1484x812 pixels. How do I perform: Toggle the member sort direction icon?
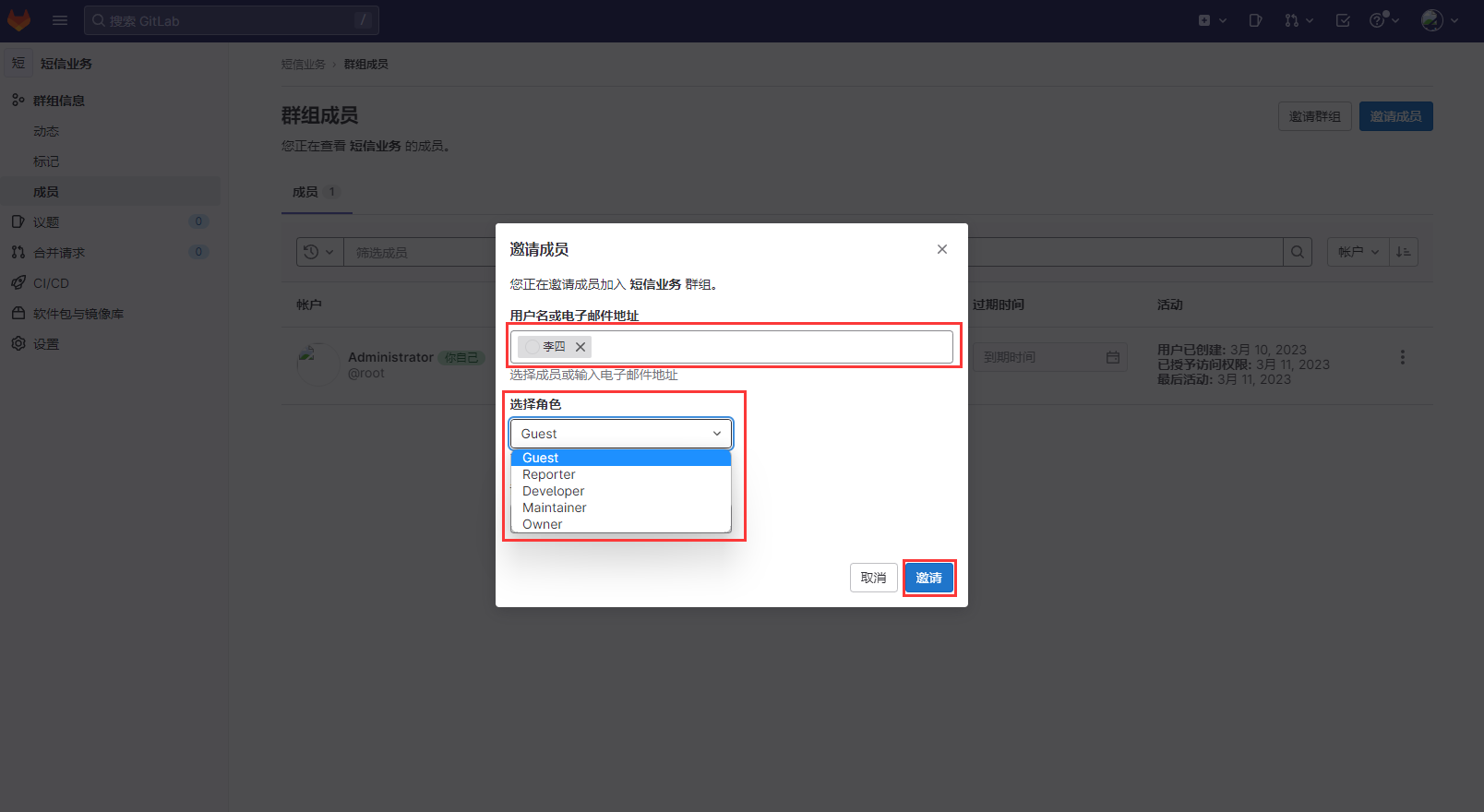(1403, 252)
